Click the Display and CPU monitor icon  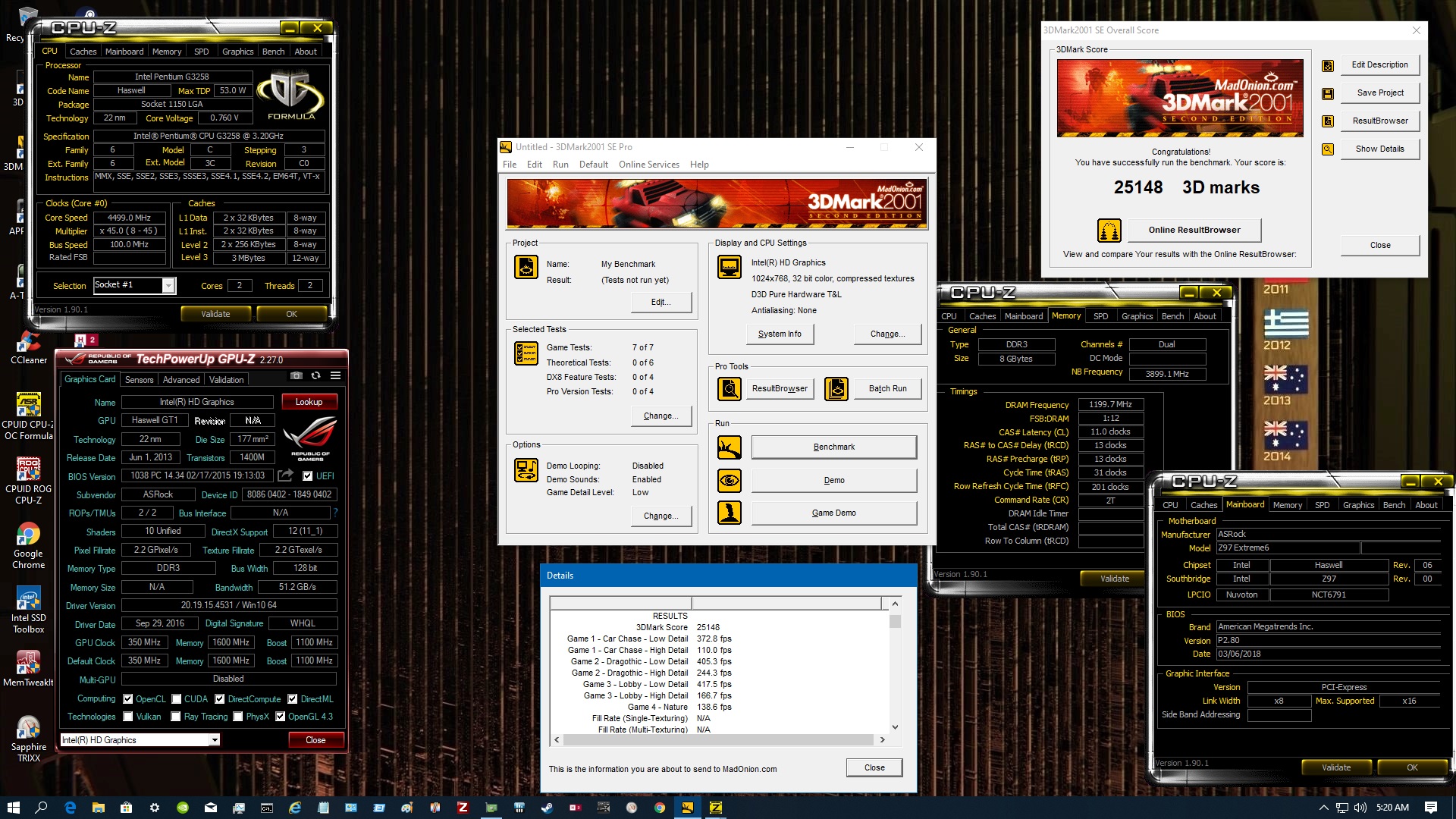click(730, 267)
